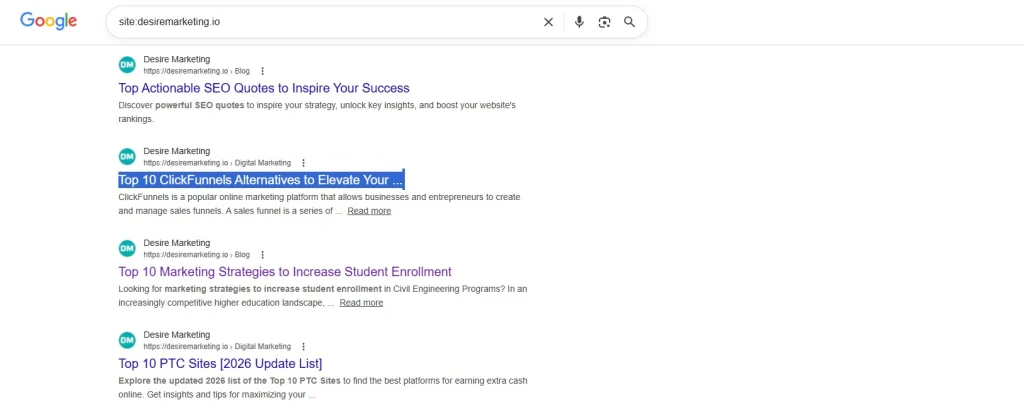Open Google Lens image search icon

pyautogui.click(x=604, y=22)
